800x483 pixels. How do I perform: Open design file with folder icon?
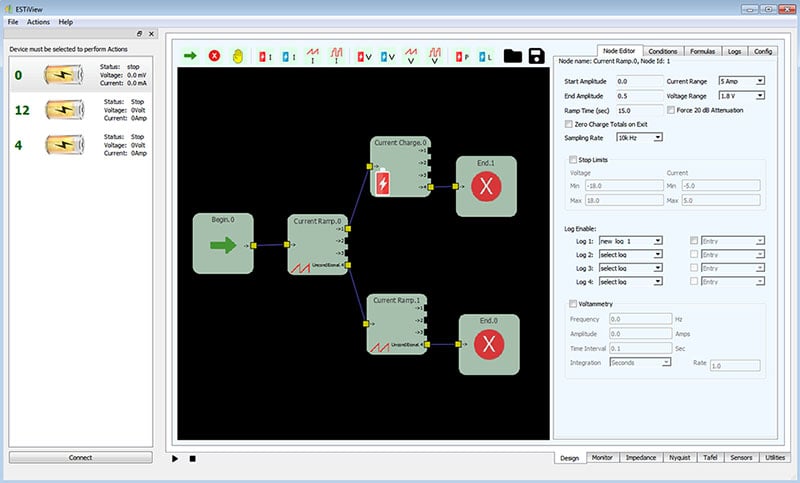pos(513,56)
